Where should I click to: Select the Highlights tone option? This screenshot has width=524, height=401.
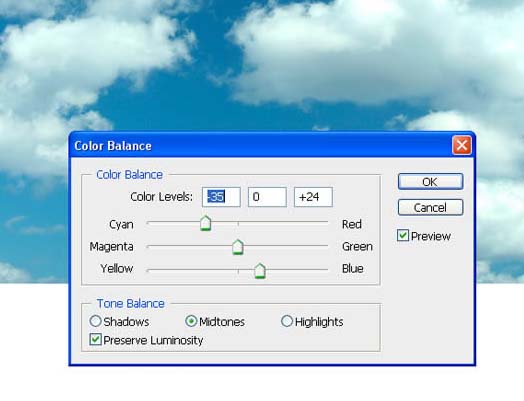pos(287,321)
